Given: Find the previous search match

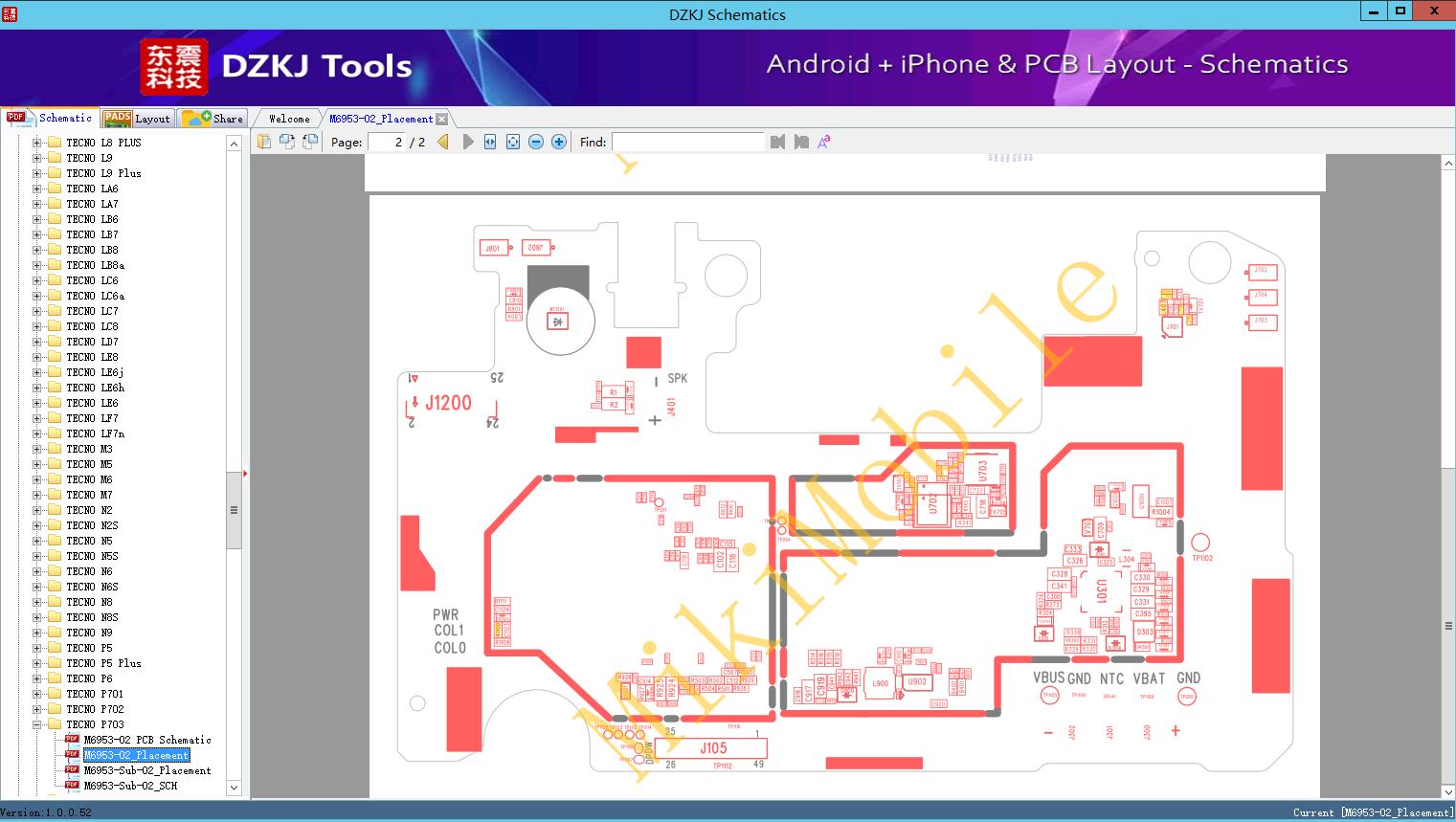Looking at the screenshot, I should [777, 142].
